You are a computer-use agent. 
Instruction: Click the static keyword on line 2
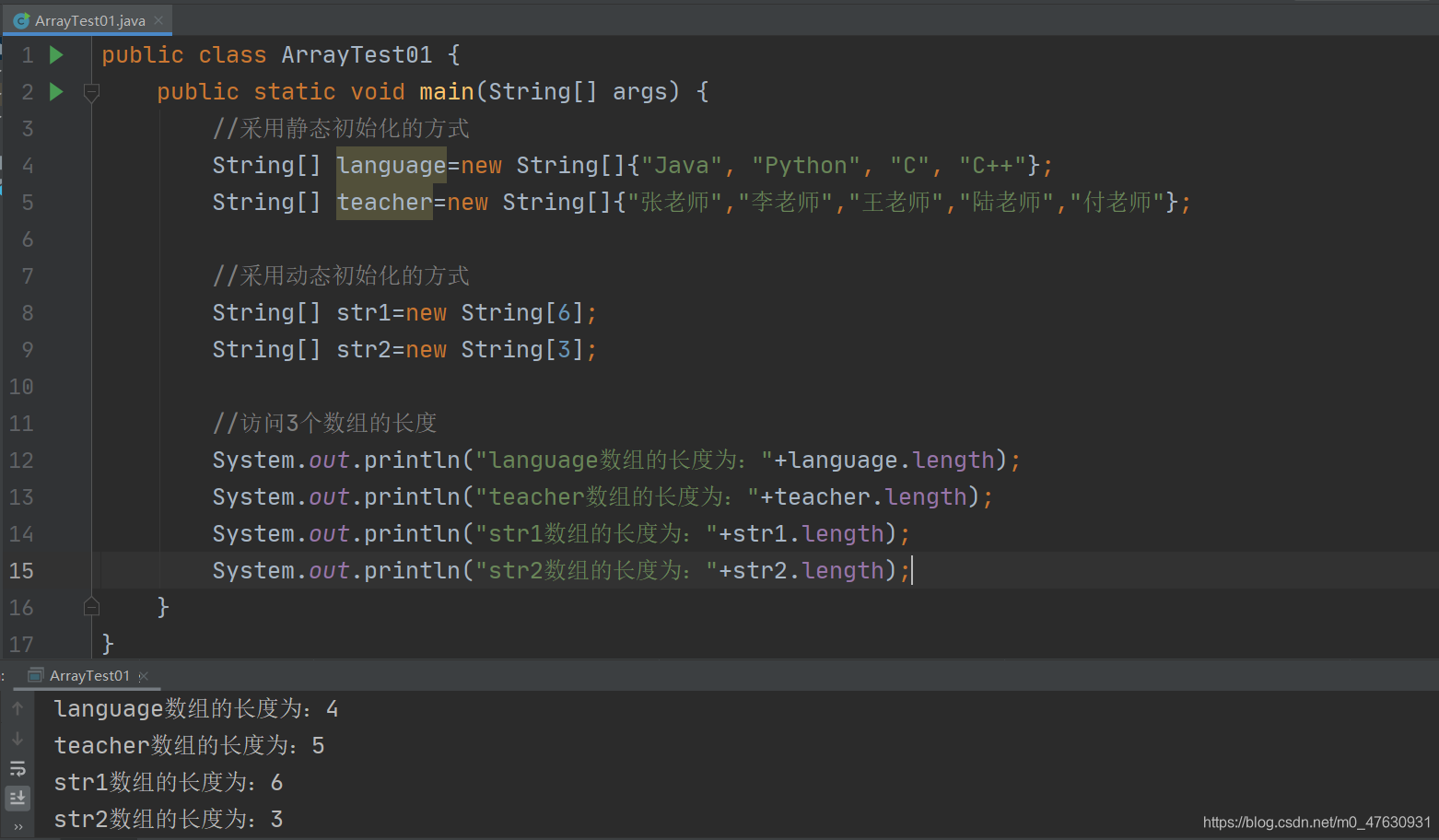point(295,92)
